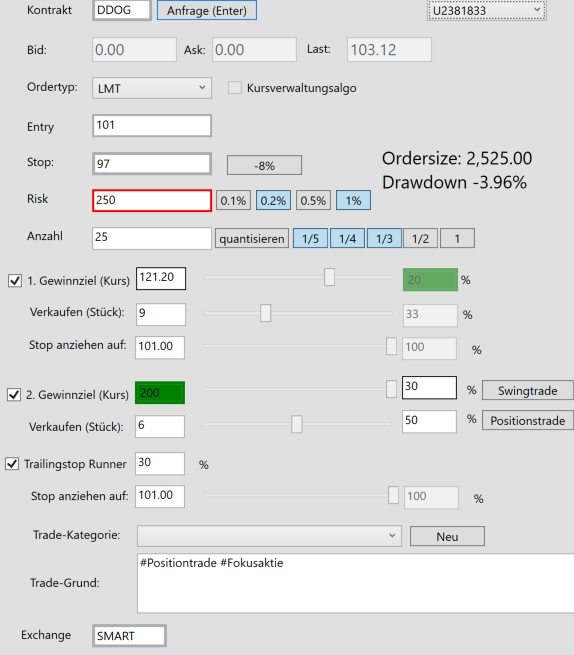Open the account U2381833 dropdown
574x655 pixels.
tap(487, 10)
